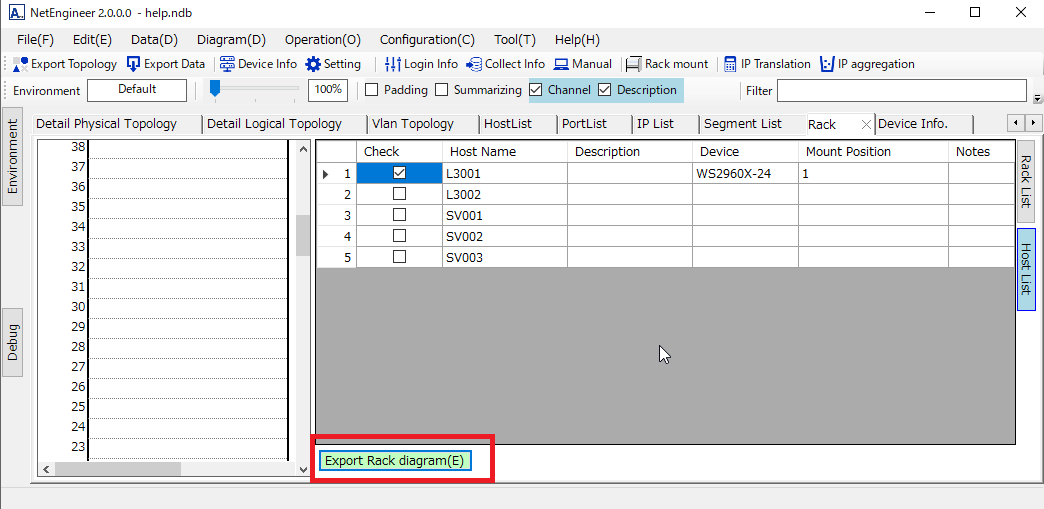Open Device Info from the toolbar

(228, 64)
